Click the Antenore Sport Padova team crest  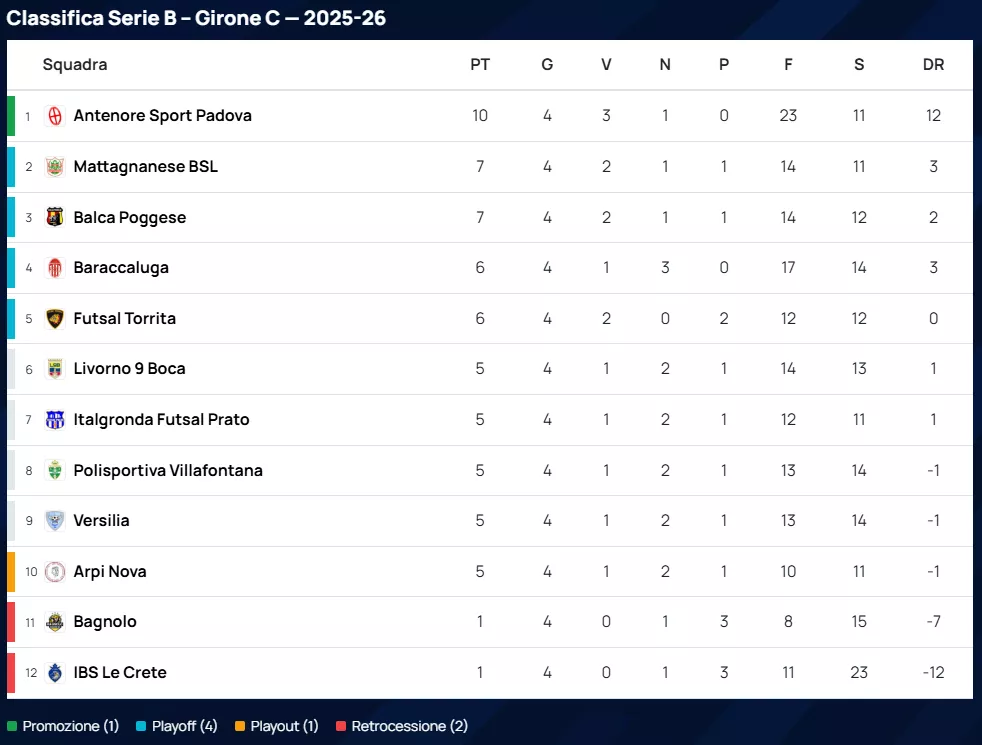[55, 116]
